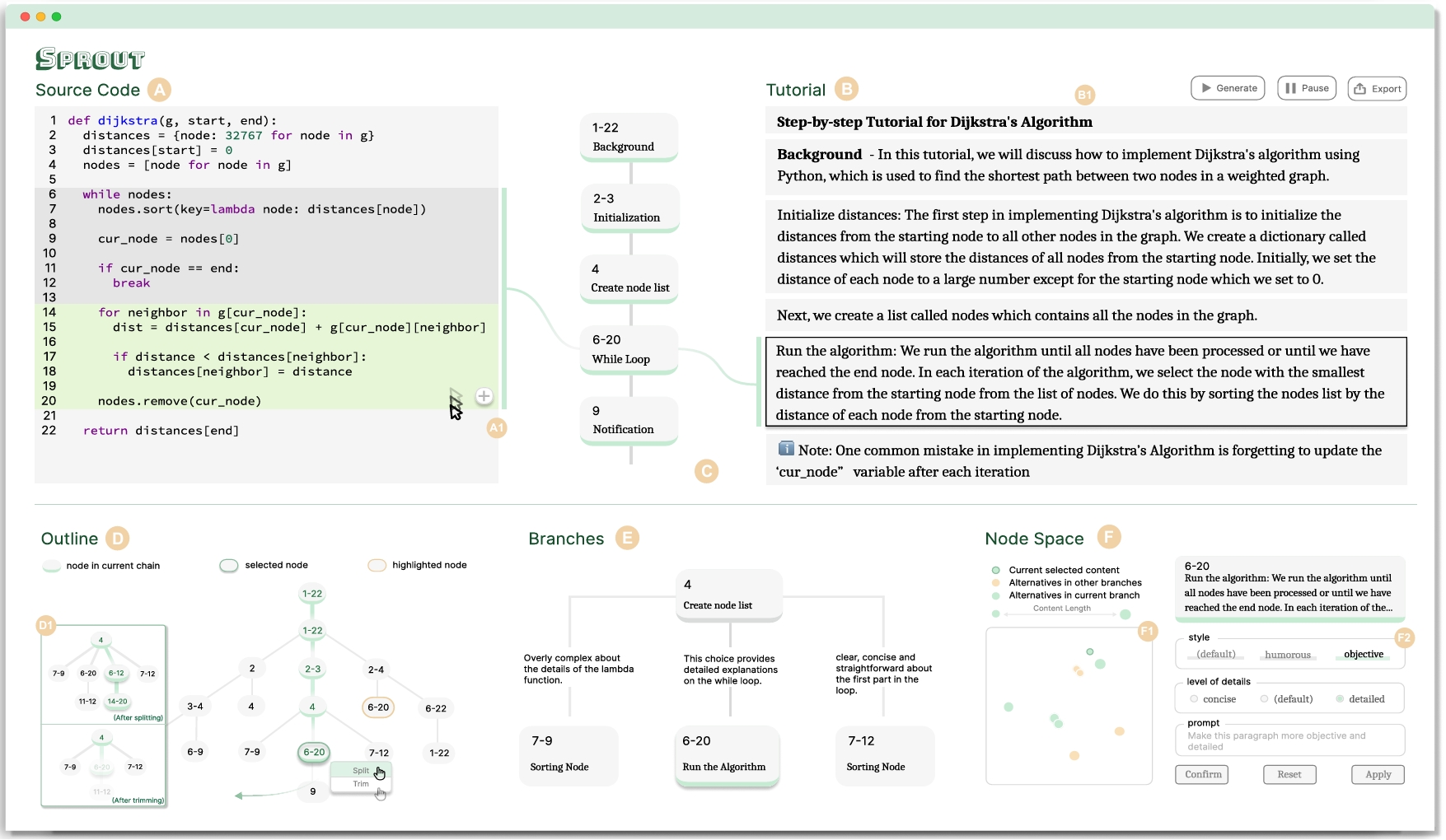Select the 6-20 While Loop chain node
Image resolution: width=1446 pixels, height=840 pixels.
coord(629,350)
